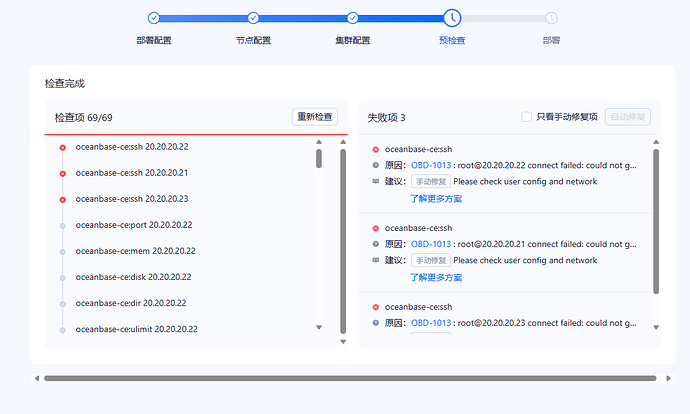Open OBD-1013 link for 20.20.20.23
Screen dimensions: 690x414
click(431, 323)
